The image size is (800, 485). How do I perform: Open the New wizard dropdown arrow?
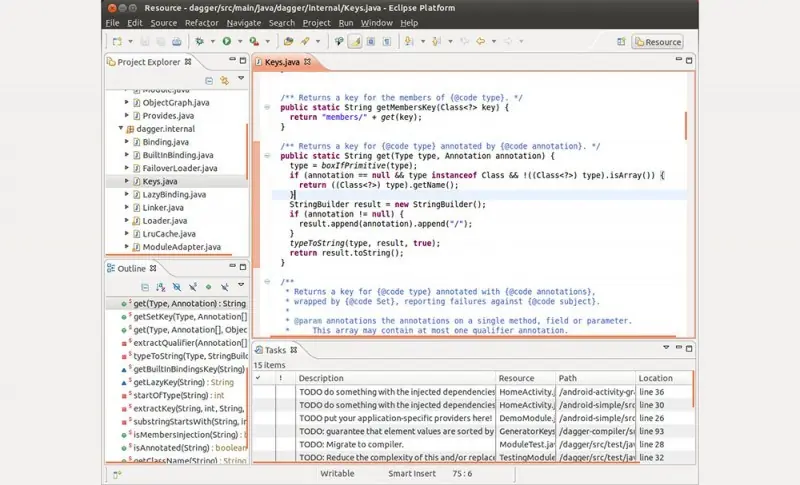[130, 42]
